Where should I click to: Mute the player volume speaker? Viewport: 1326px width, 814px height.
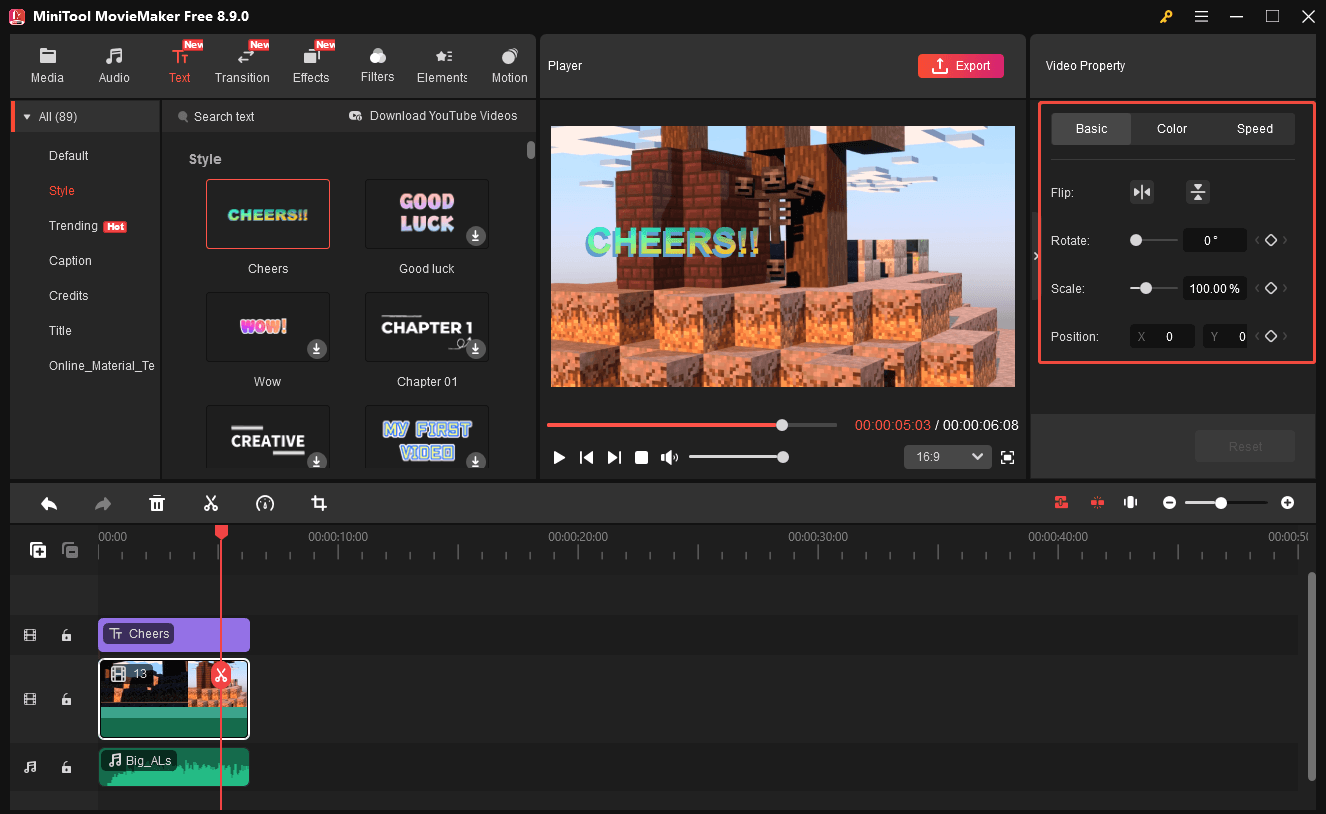coord(669,457)
